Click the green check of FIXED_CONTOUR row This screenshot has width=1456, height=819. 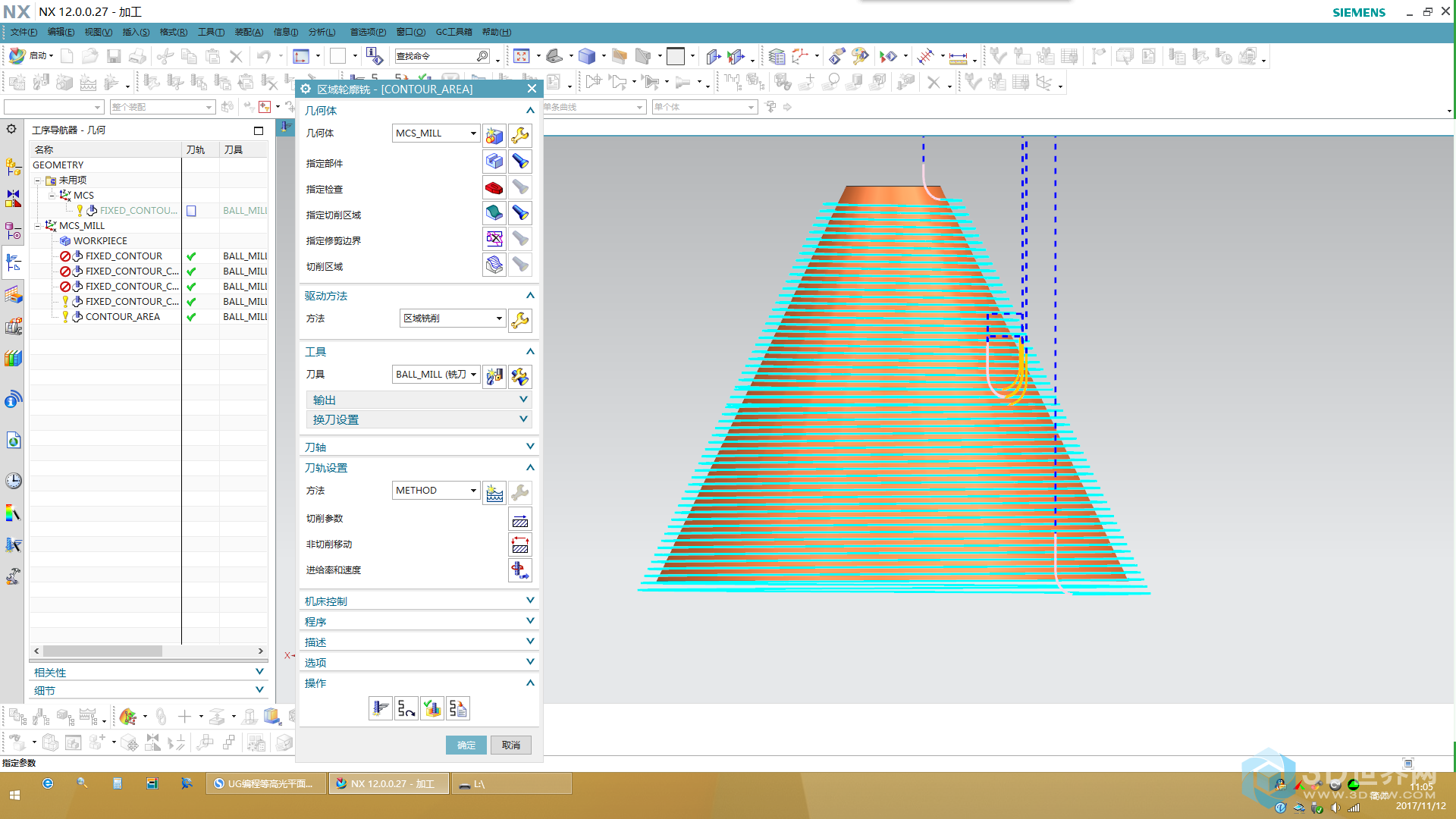[192, 256]
